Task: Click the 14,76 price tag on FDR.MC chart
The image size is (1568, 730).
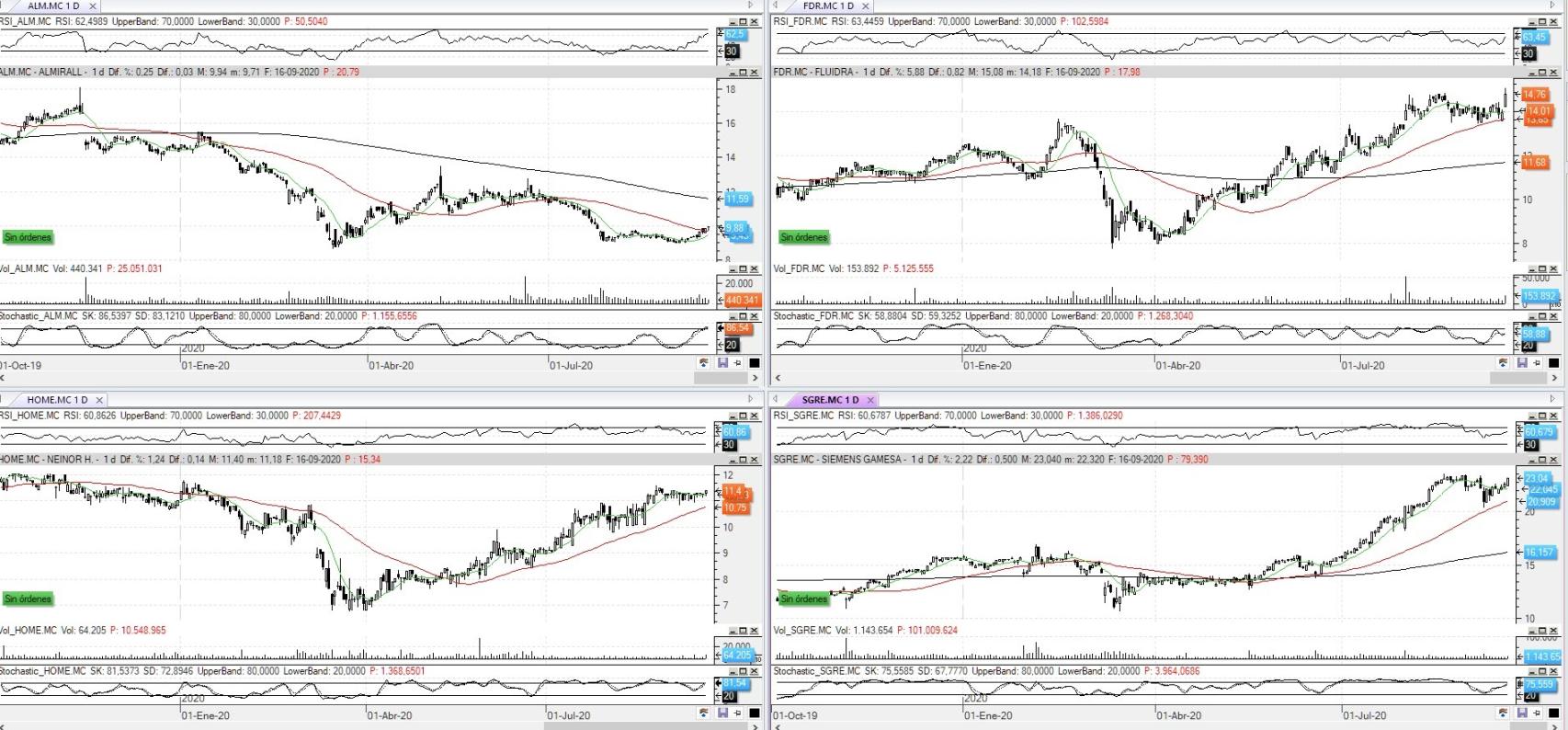Action: (x=1535, y=94)
